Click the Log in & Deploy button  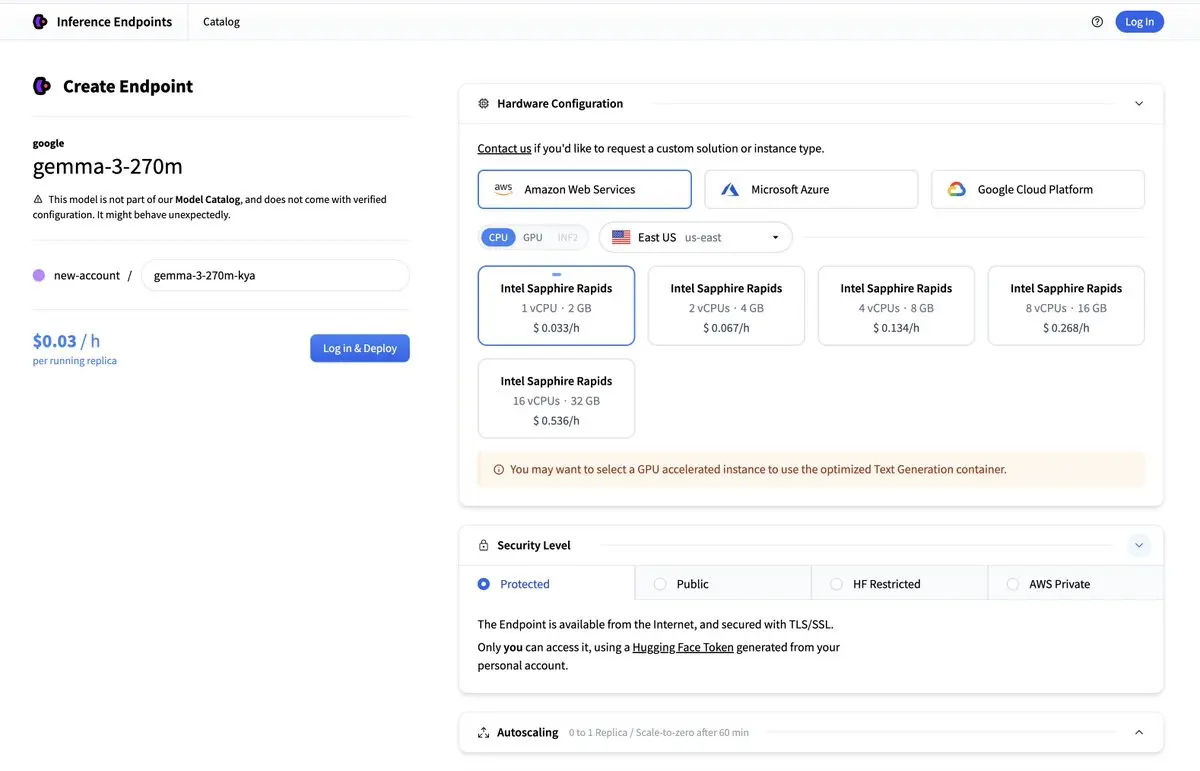tap(360, 348)
